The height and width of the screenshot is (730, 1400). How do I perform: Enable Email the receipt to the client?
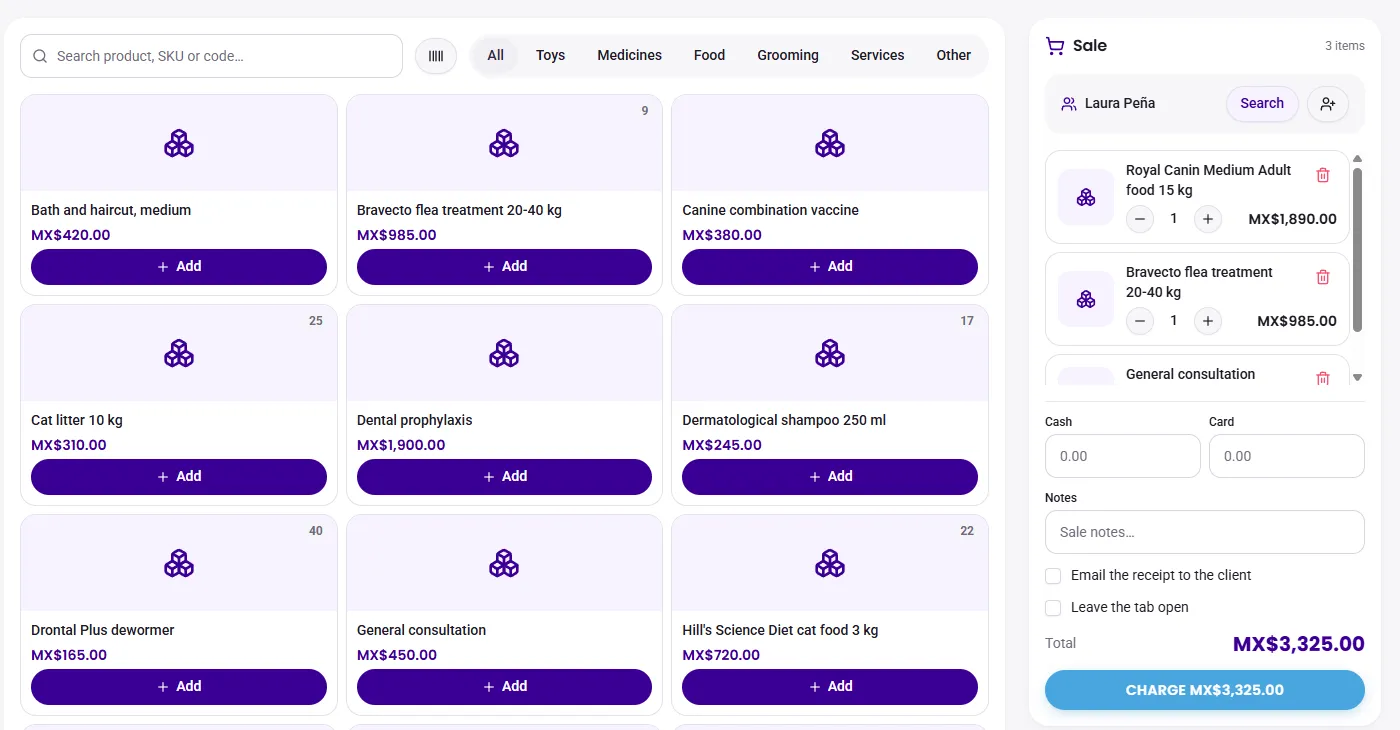(x=1053, y=576)
